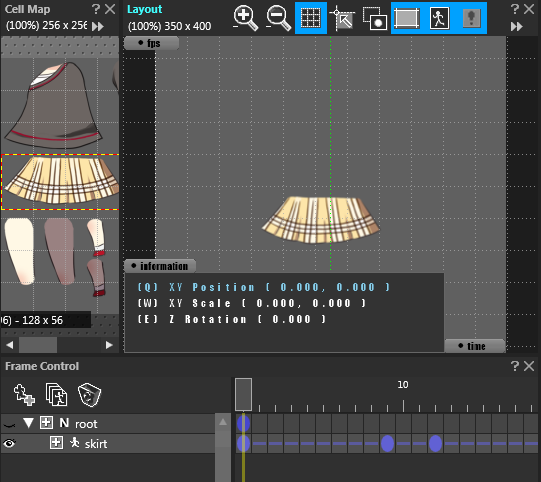
Task: Click the N null icon of root
Action: click(64, 423)
